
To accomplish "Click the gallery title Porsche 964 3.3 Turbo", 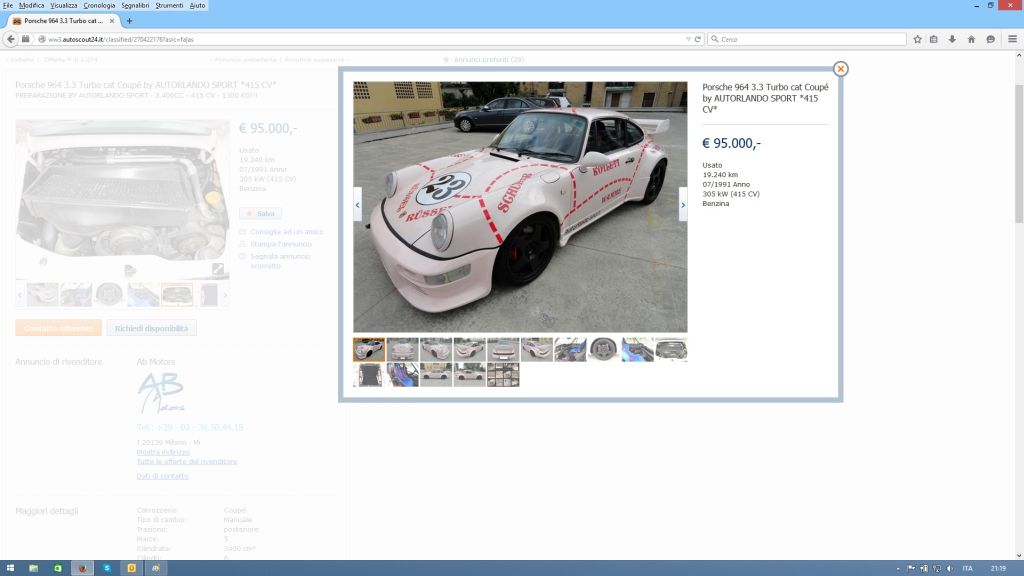I will point(765,98).
